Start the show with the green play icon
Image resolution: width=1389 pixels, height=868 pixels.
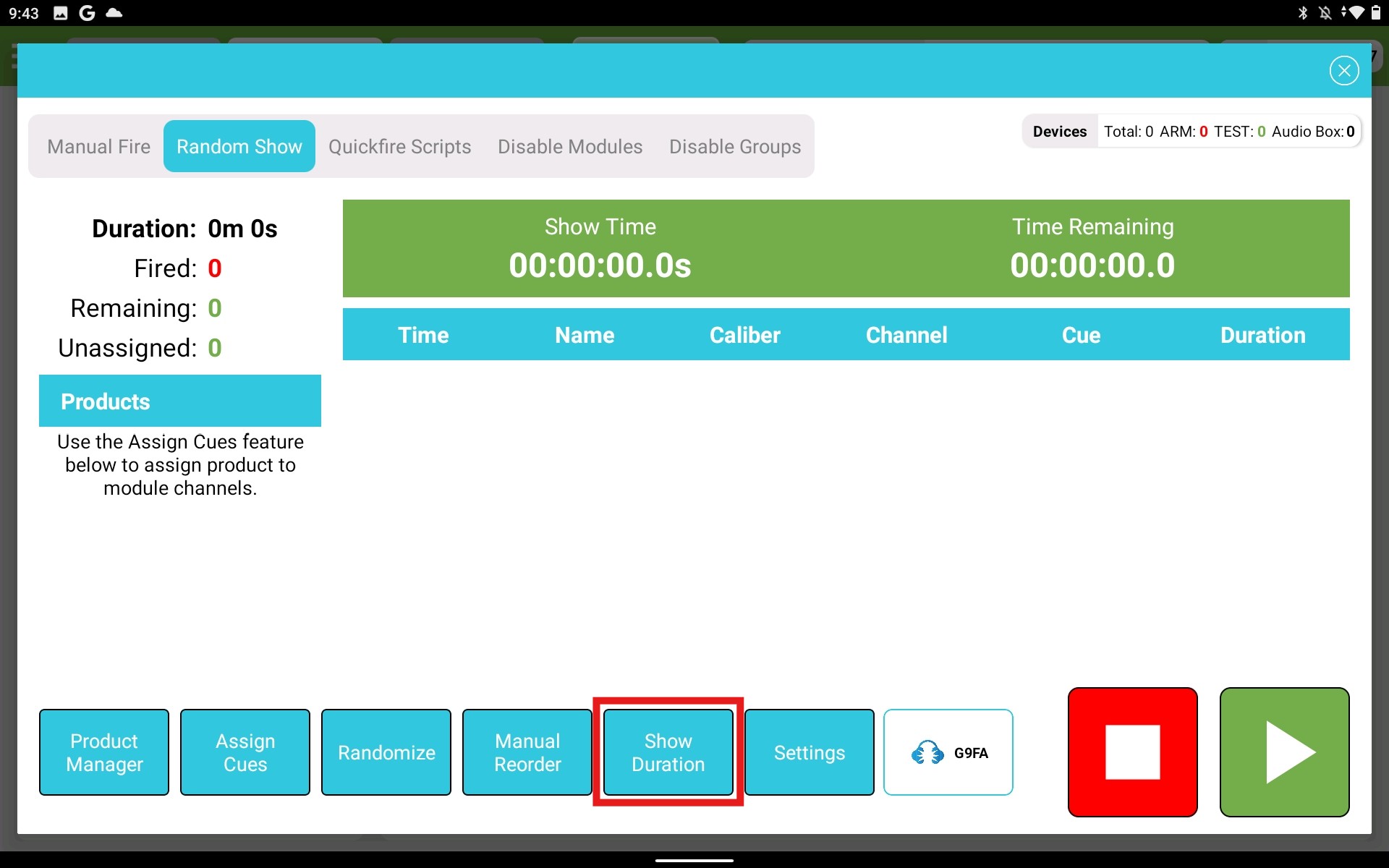pos(1286,752)
